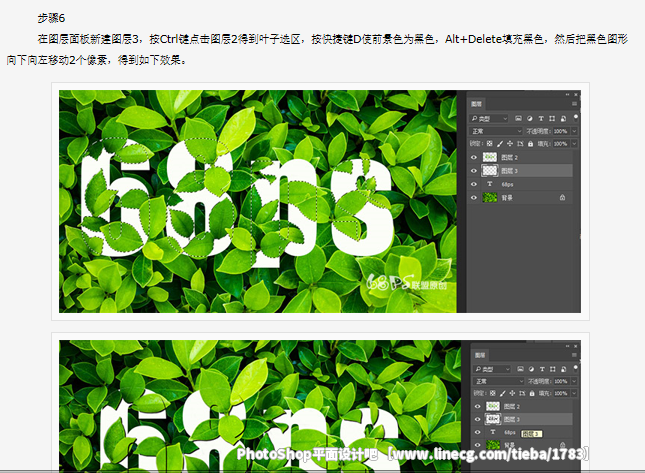Click prevent artboard nesting icon in second screenshot
The height and width of the screenshot is (473, 645).
[522, 393]
